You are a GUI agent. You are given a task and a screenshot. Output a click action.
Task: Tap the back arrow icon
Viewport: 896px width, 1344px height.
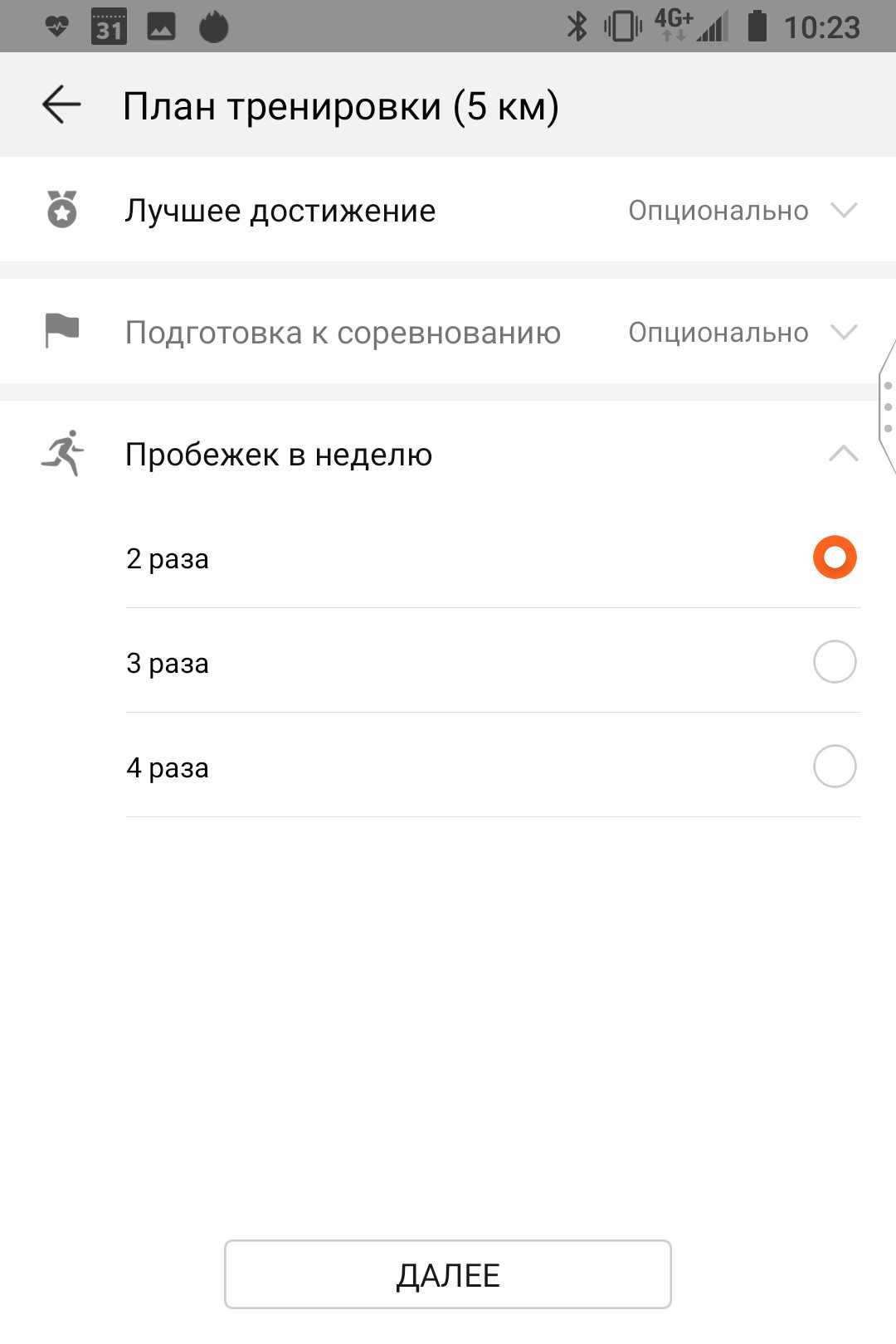(x=61, y=105)
